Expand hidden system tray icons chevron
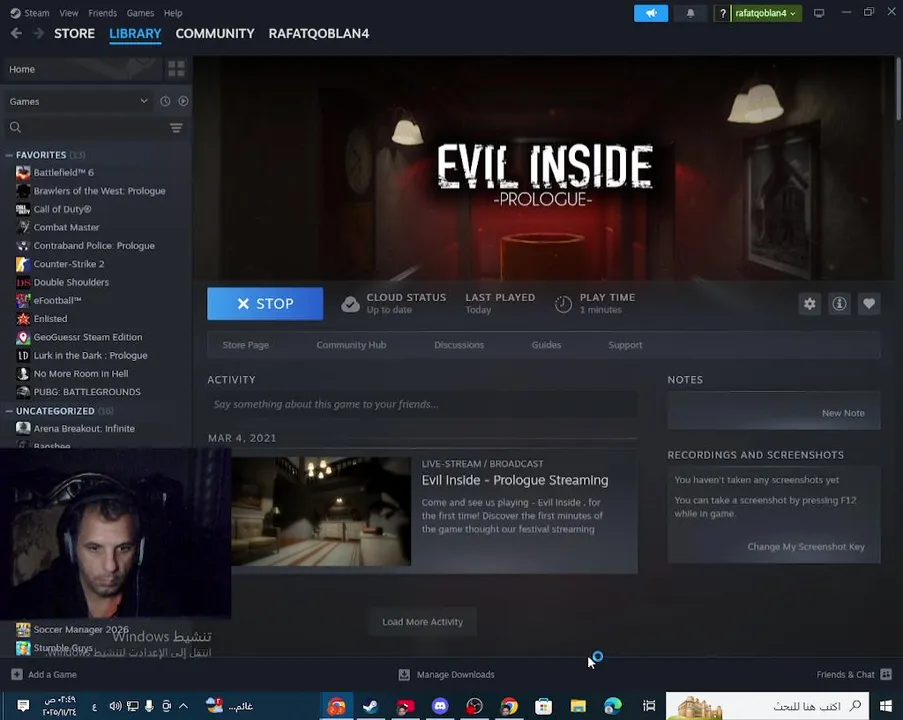Screen dimensions: 903x720 pyautogui.click(x=183, y=706)
